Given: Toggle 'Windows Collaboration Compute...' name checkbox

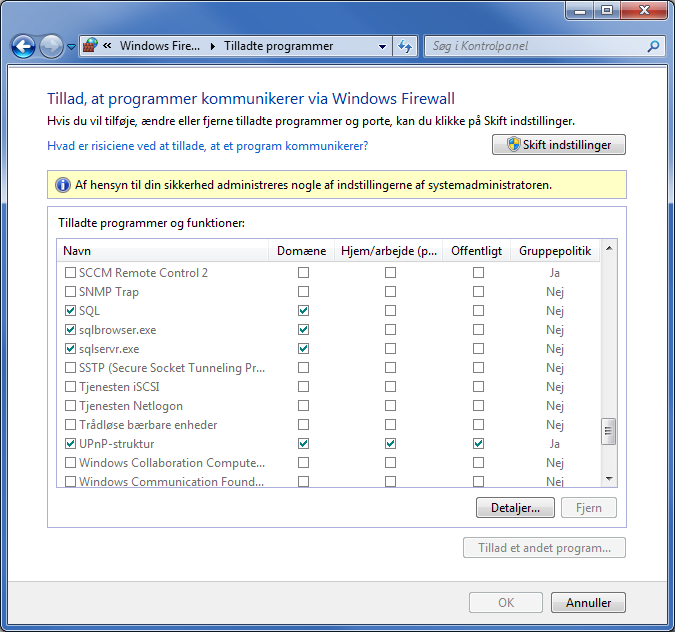Looking at the screenshot, I should 70,462.
